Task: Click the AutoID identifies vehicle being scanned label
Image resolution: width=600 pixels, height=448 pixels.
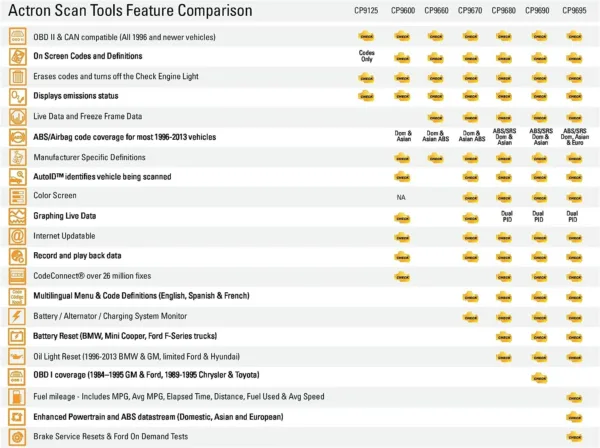Action: point(102,177)
